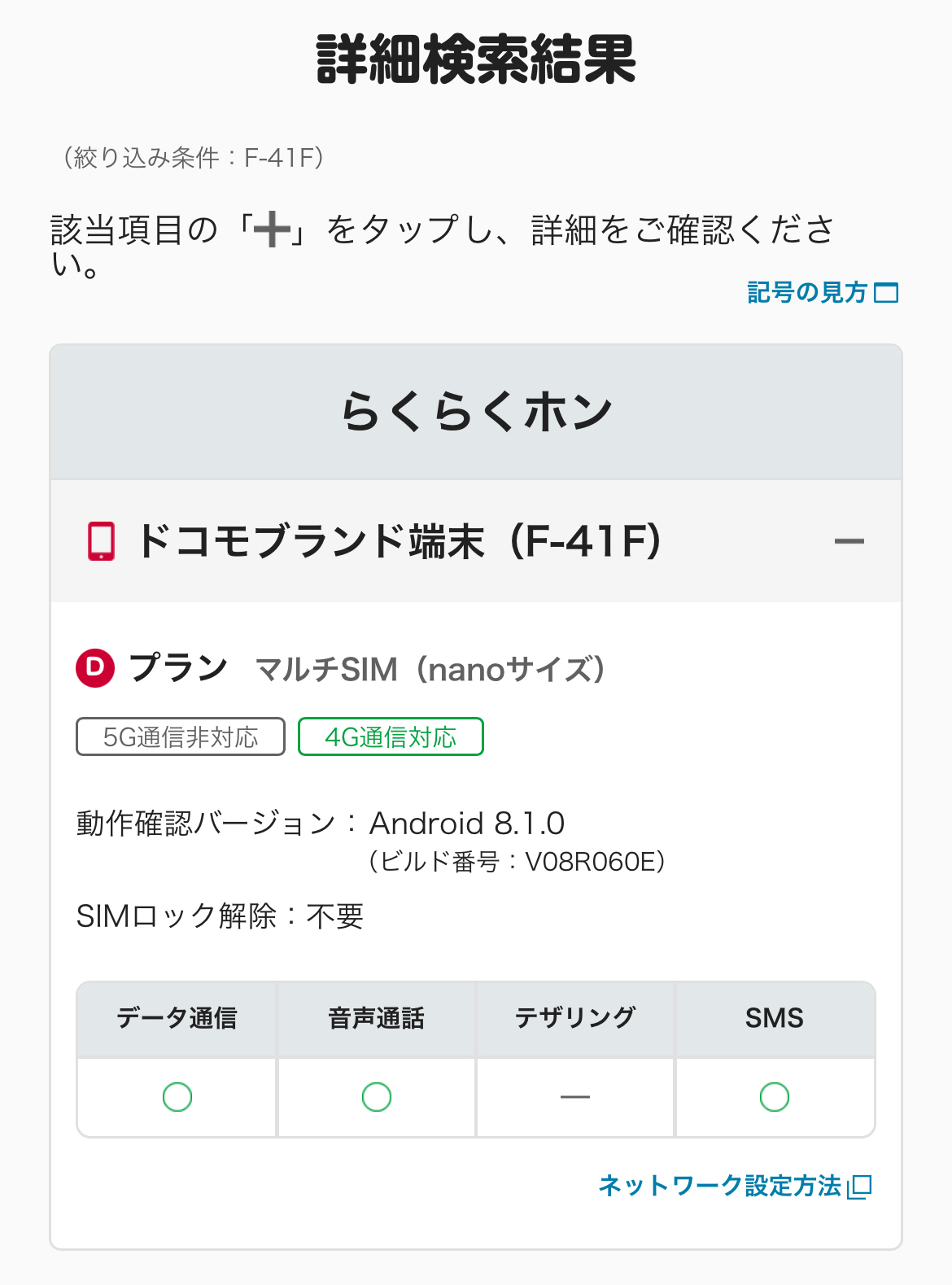Click the green circle under 音声通話
Screen dimensions: 952x1285
(x=377, y=1097)
